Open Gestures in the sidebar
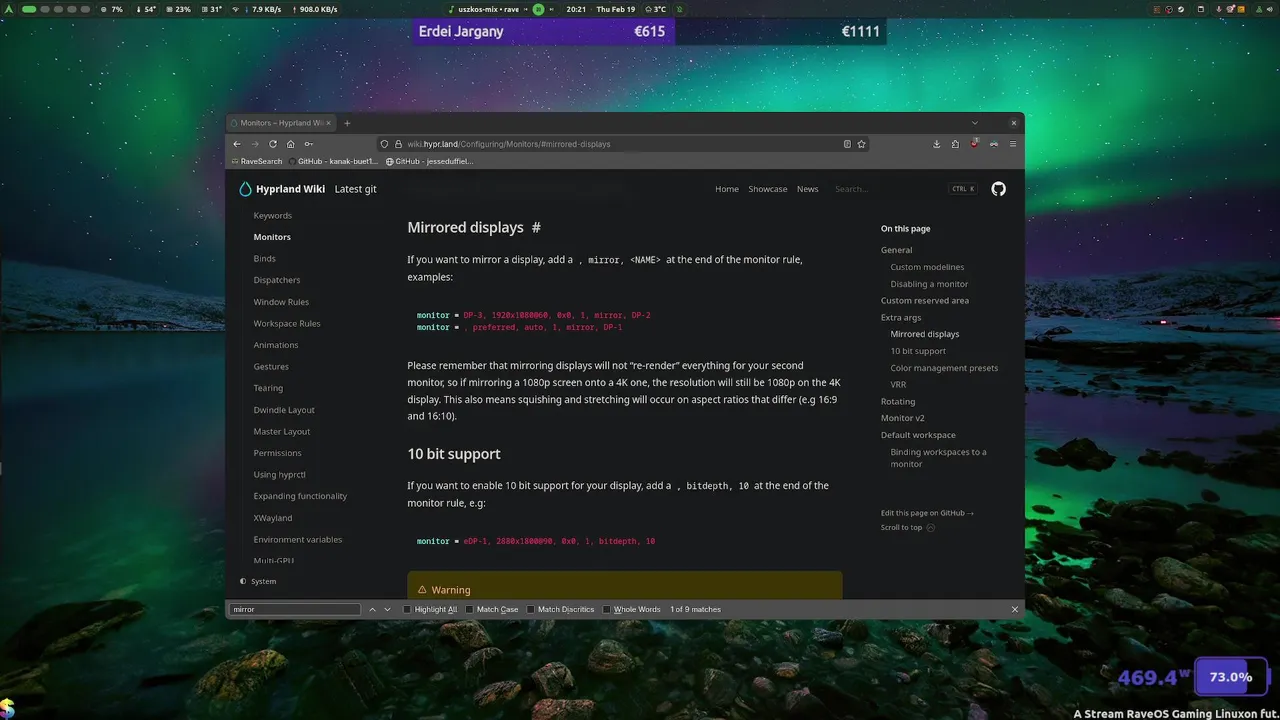Viewport: 1280px width, 720px height. pos(271,367)
